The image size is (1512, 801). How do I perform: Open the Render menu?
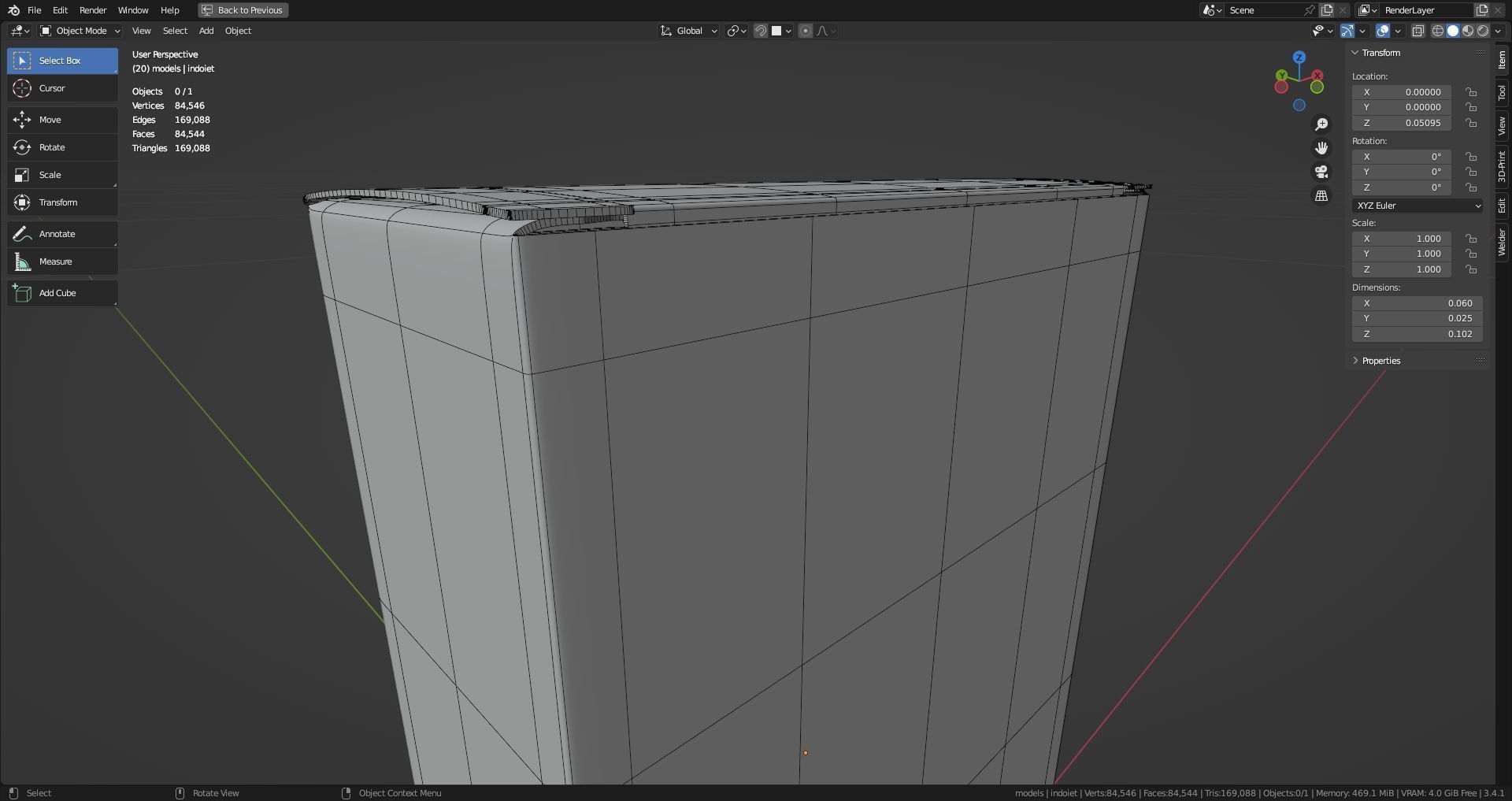tap(93, 10)
